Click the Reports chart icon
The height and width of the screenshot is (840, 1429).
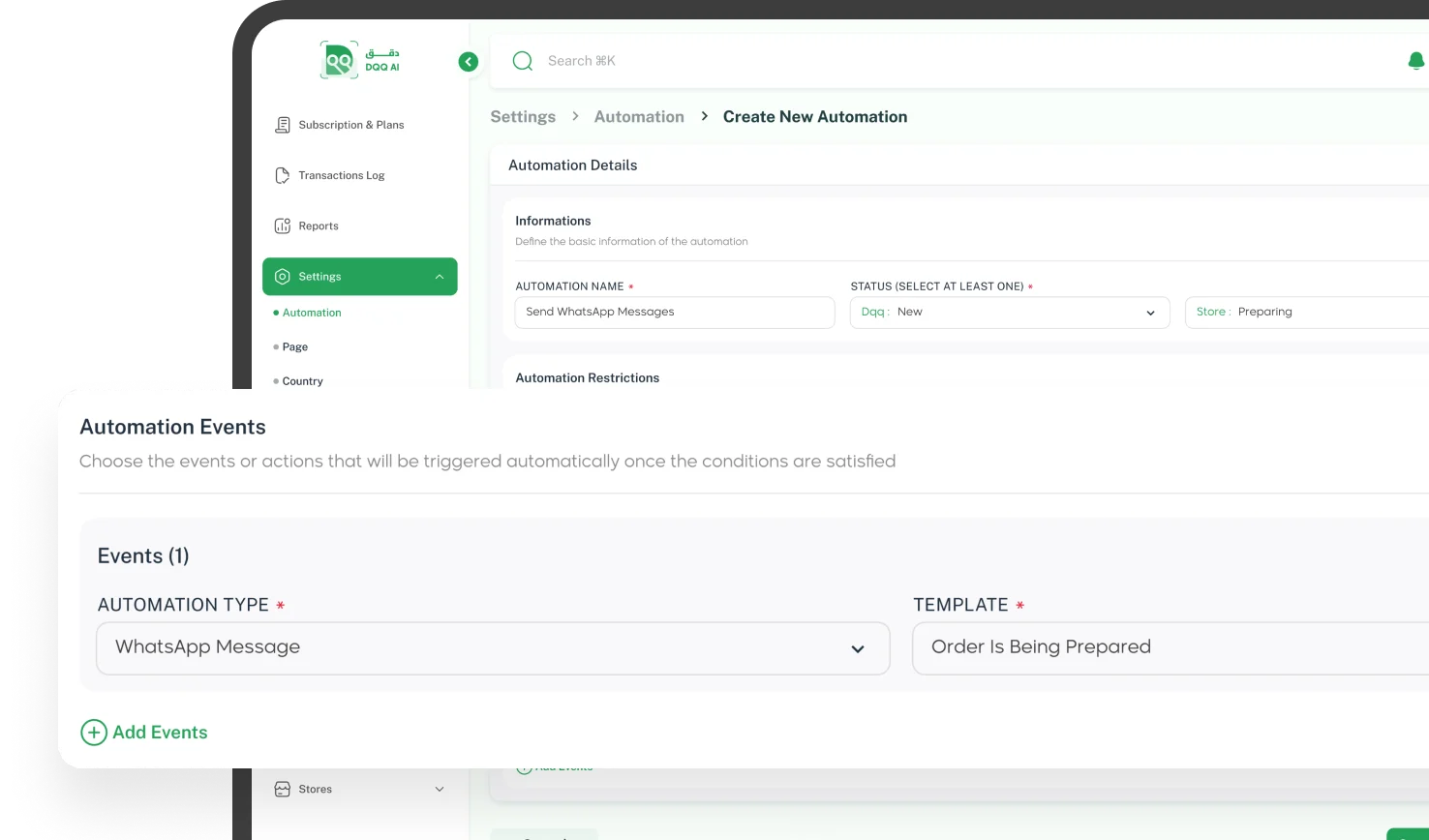click(283, 225)
